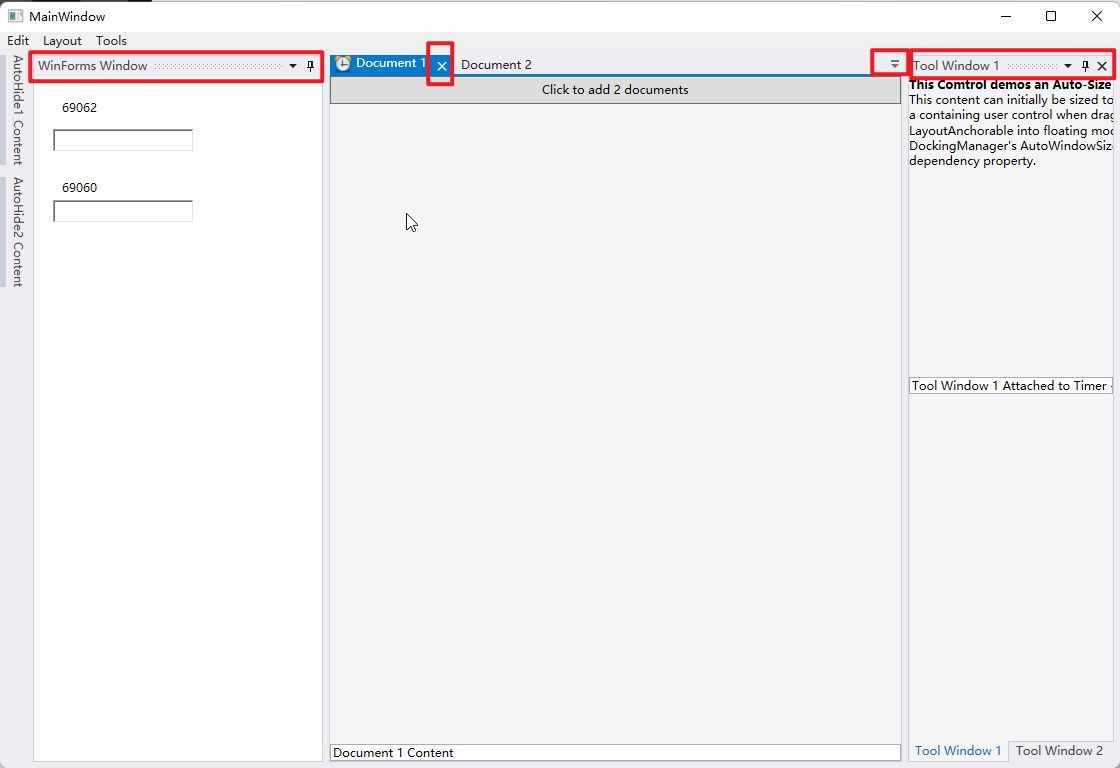This screenshot has width=1120, height=768.
Task: Show the AutoHide2 Content panel
Action: tap(15, 235)
